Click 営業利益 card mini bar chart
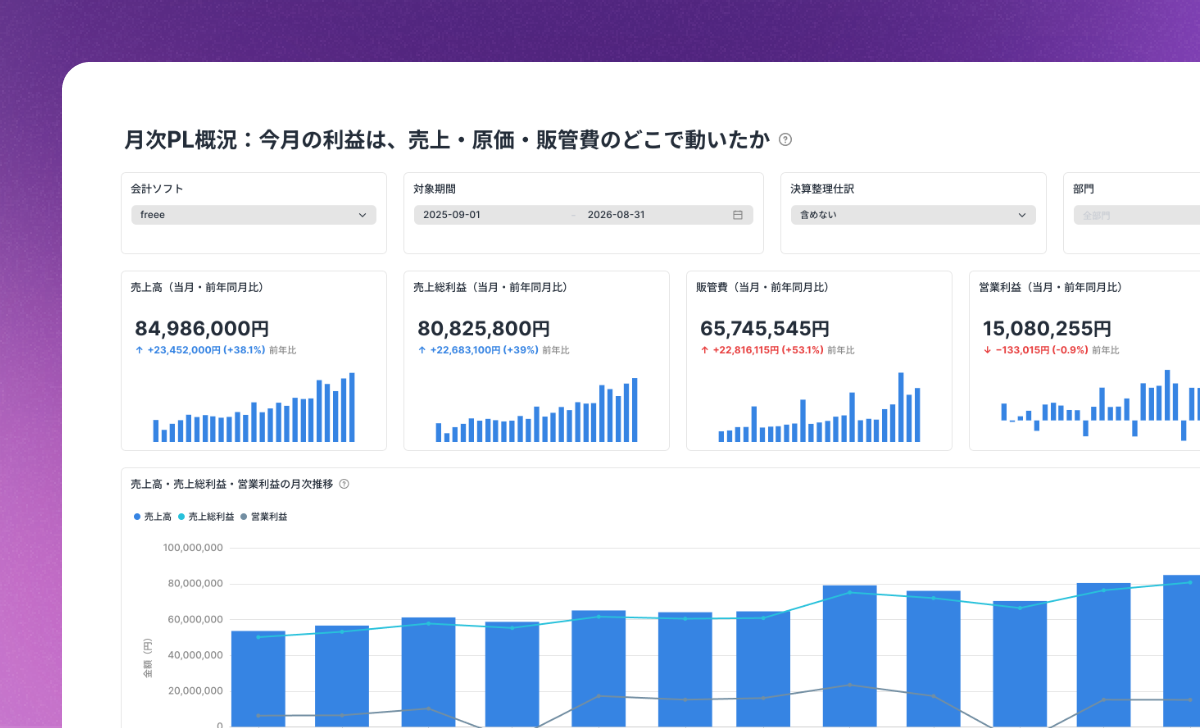 (1100, 405)
